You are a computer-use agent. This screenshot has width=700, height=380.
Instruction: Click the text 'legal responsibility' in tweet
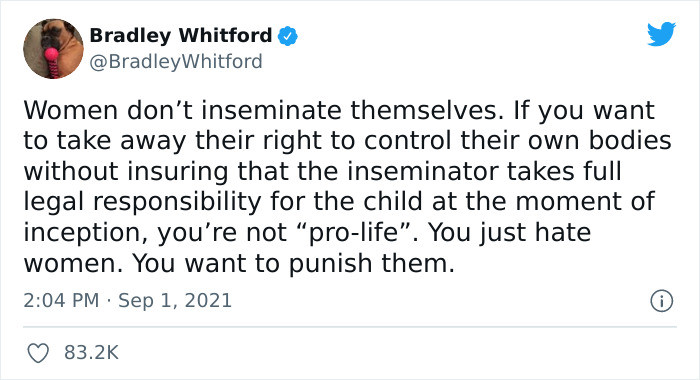pyautogui.click(x=142, y=202)
